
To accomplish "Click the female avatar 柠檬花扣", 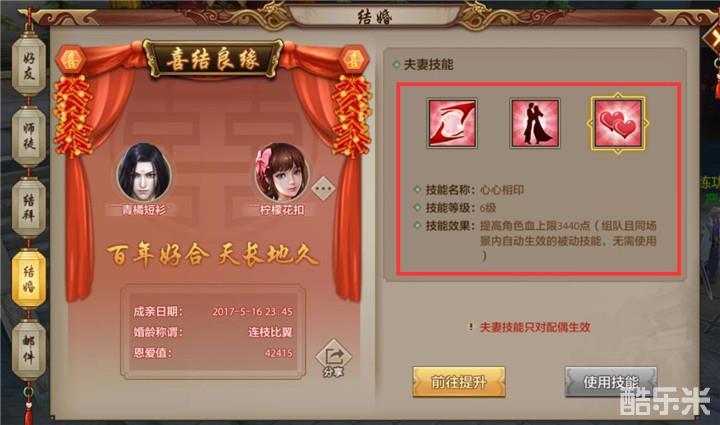I will (x=282, y=172).
